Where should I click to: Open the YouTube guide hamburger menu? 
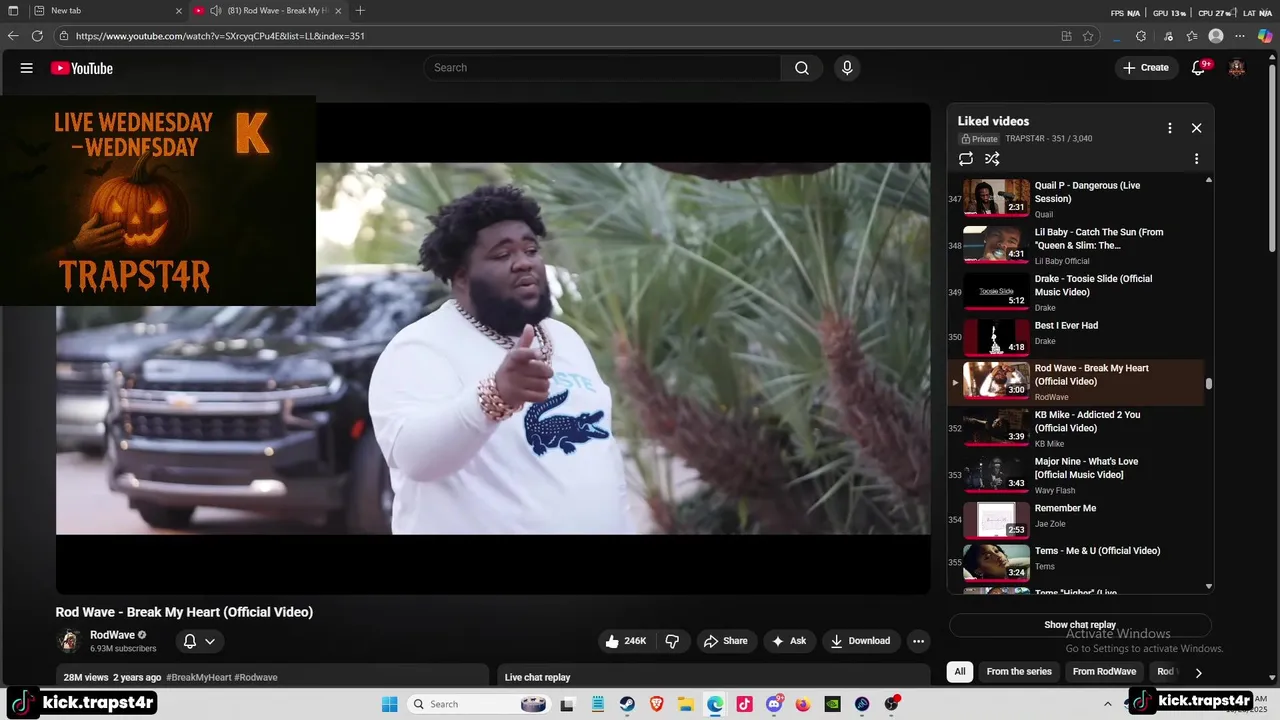[27, 68]
